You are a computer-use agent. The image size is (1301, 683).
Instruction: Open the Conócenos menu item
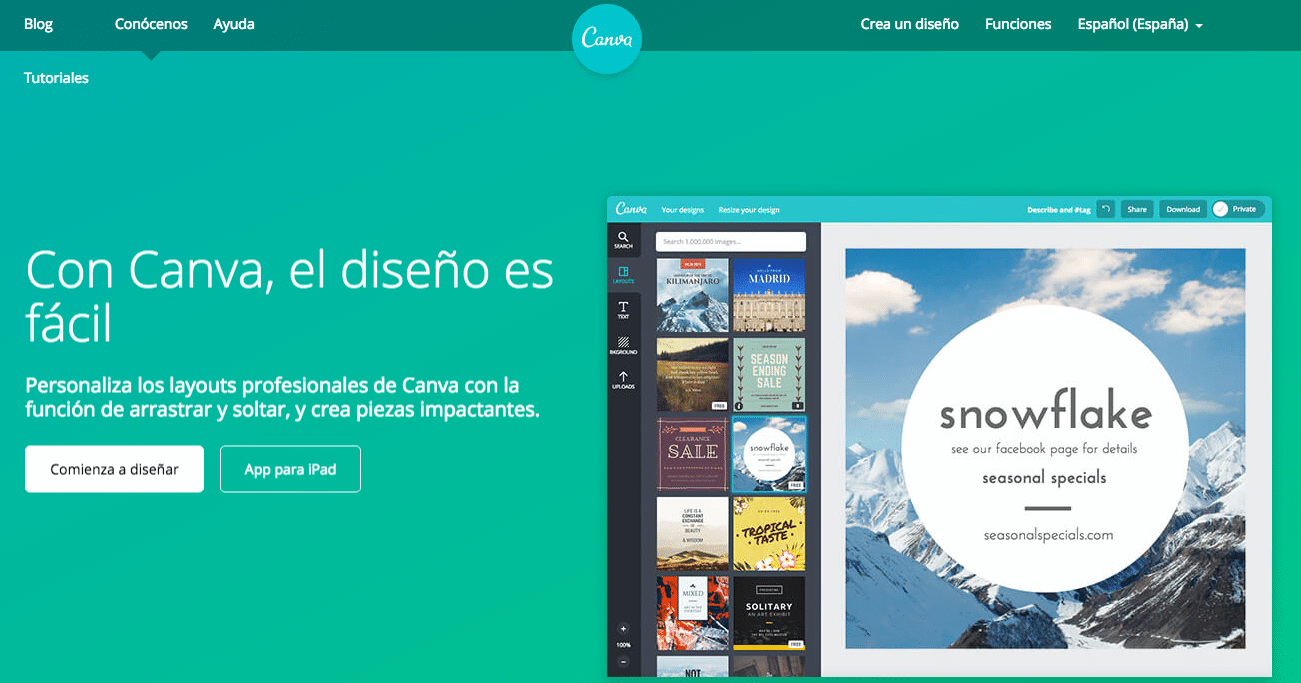tap(151, 24)
